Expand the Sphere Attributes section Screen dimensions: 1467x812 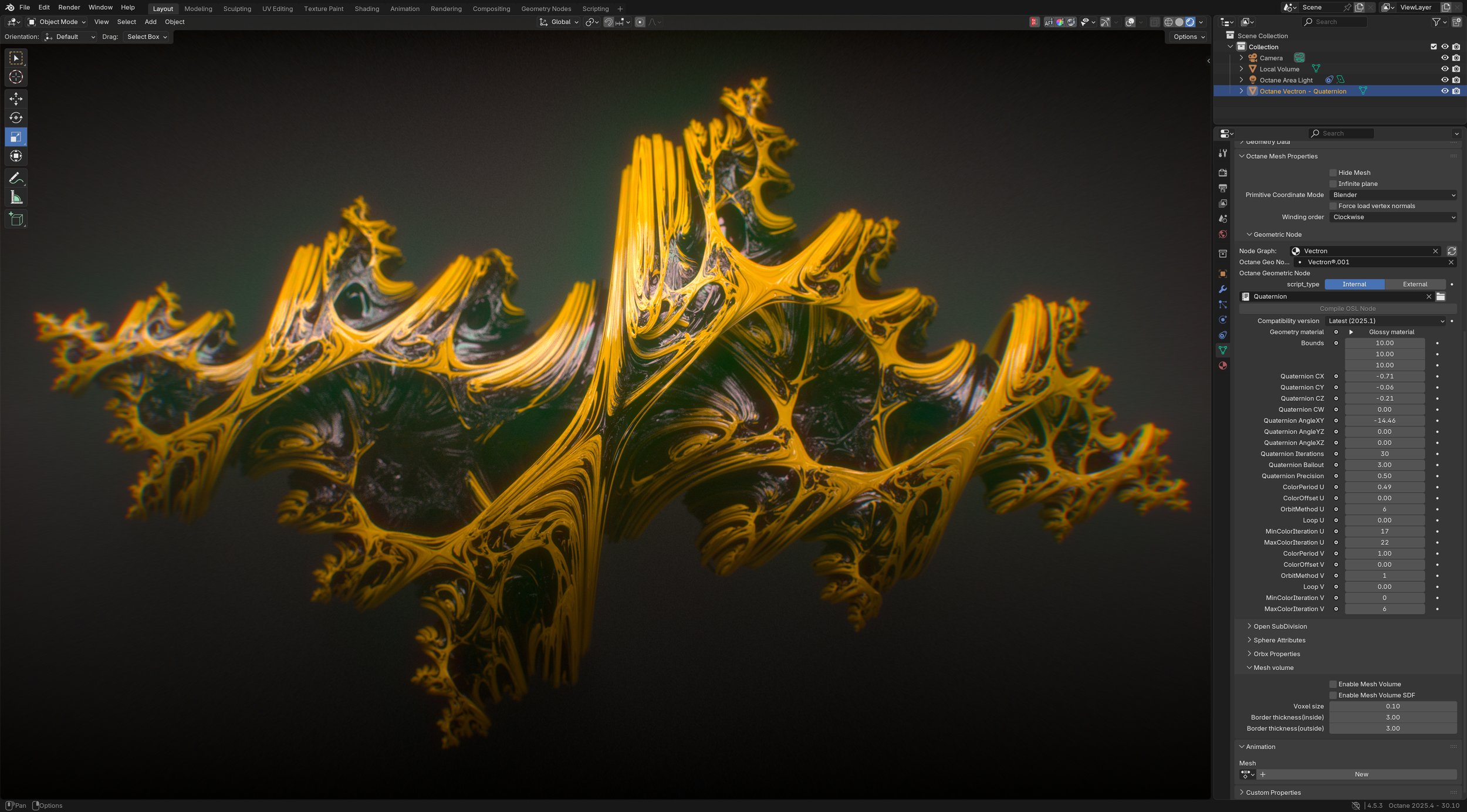point(1278,640)
